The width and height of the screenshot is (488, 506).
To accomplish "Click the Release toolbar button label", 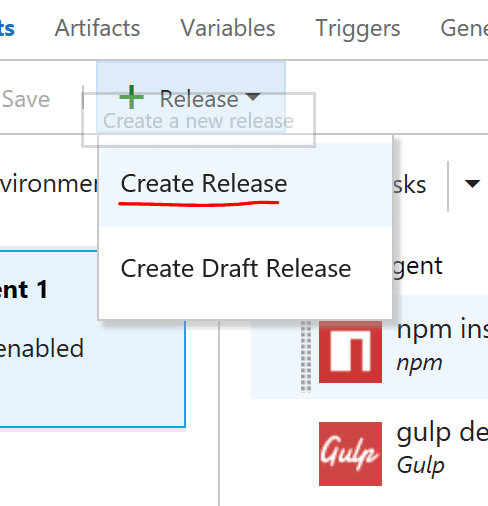I will [199, 99].
